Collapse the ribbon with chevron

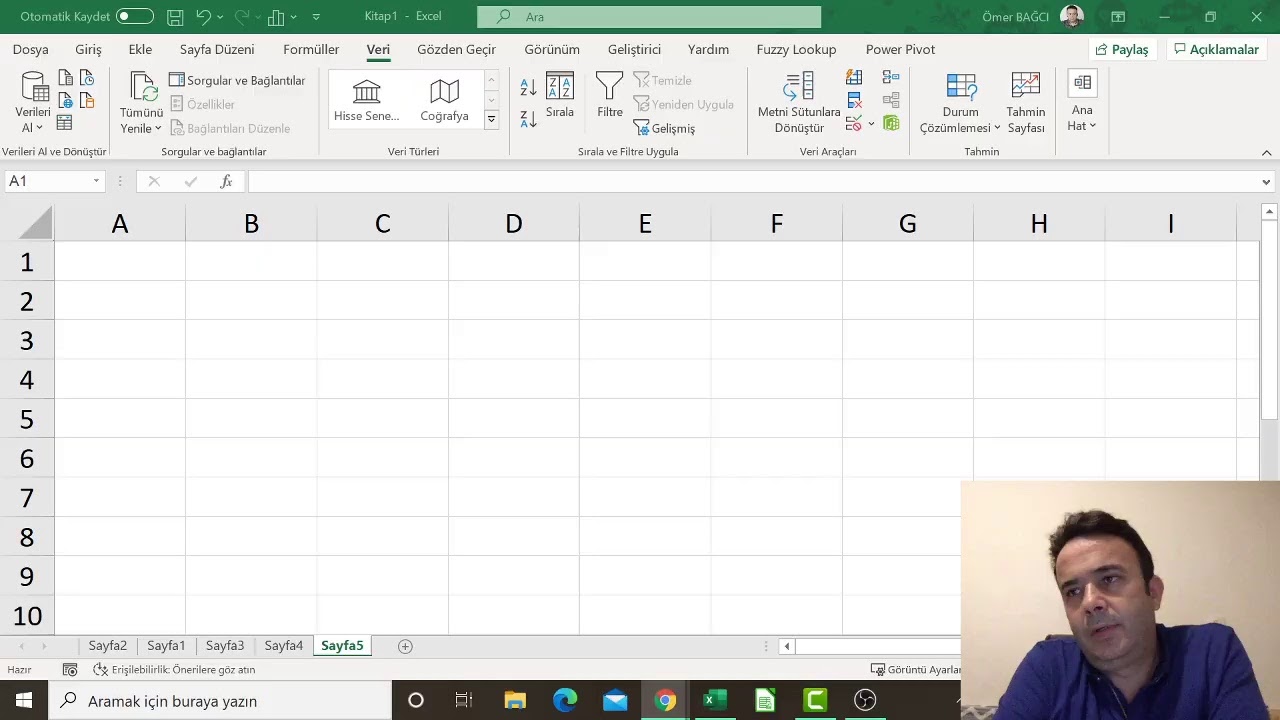coord(1266,153)
